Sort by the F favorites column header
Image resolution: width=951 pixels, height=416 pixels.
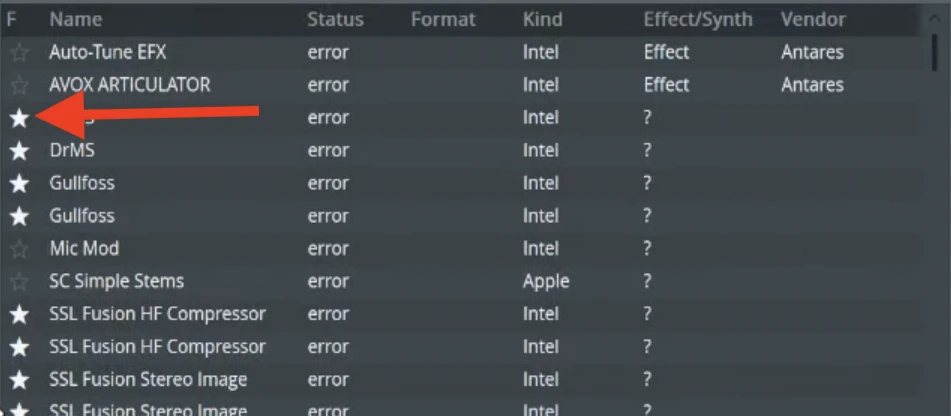(x=12, y=19)
